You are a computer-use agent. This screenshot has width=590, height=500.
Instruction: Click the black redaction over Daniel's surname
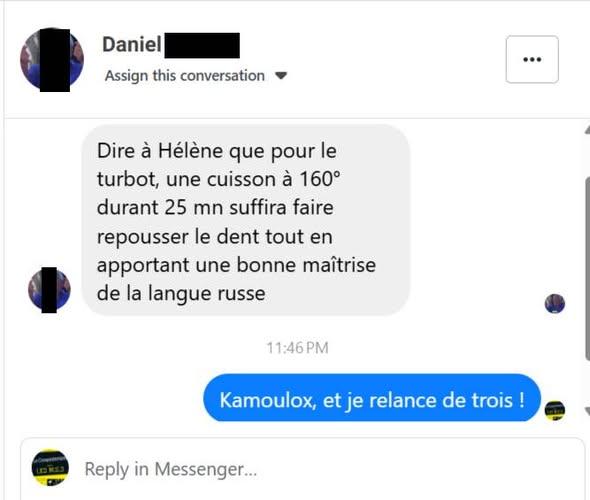point(202,45)
